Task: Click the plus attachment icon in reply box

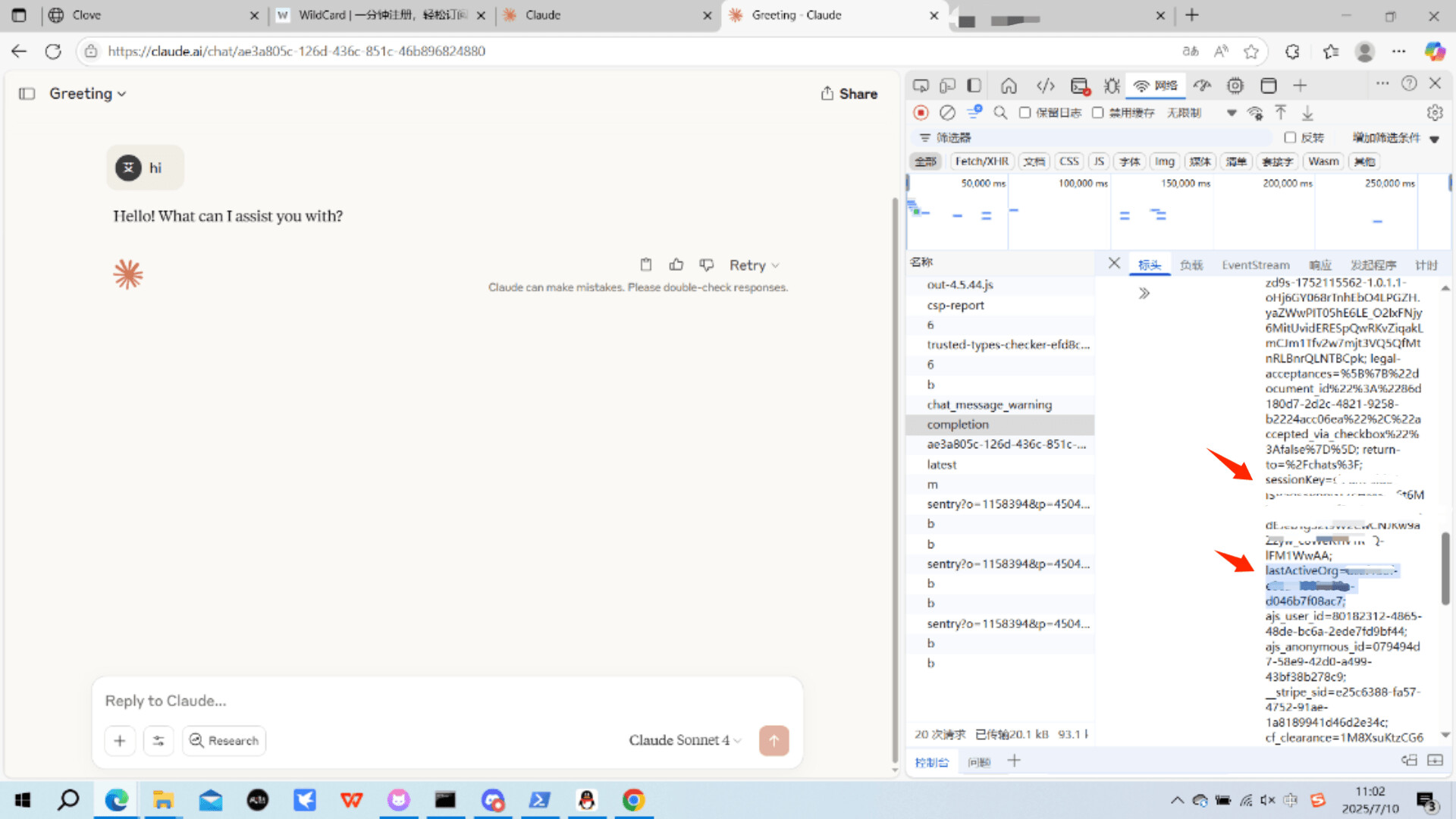Action: (x=120, y=741)
